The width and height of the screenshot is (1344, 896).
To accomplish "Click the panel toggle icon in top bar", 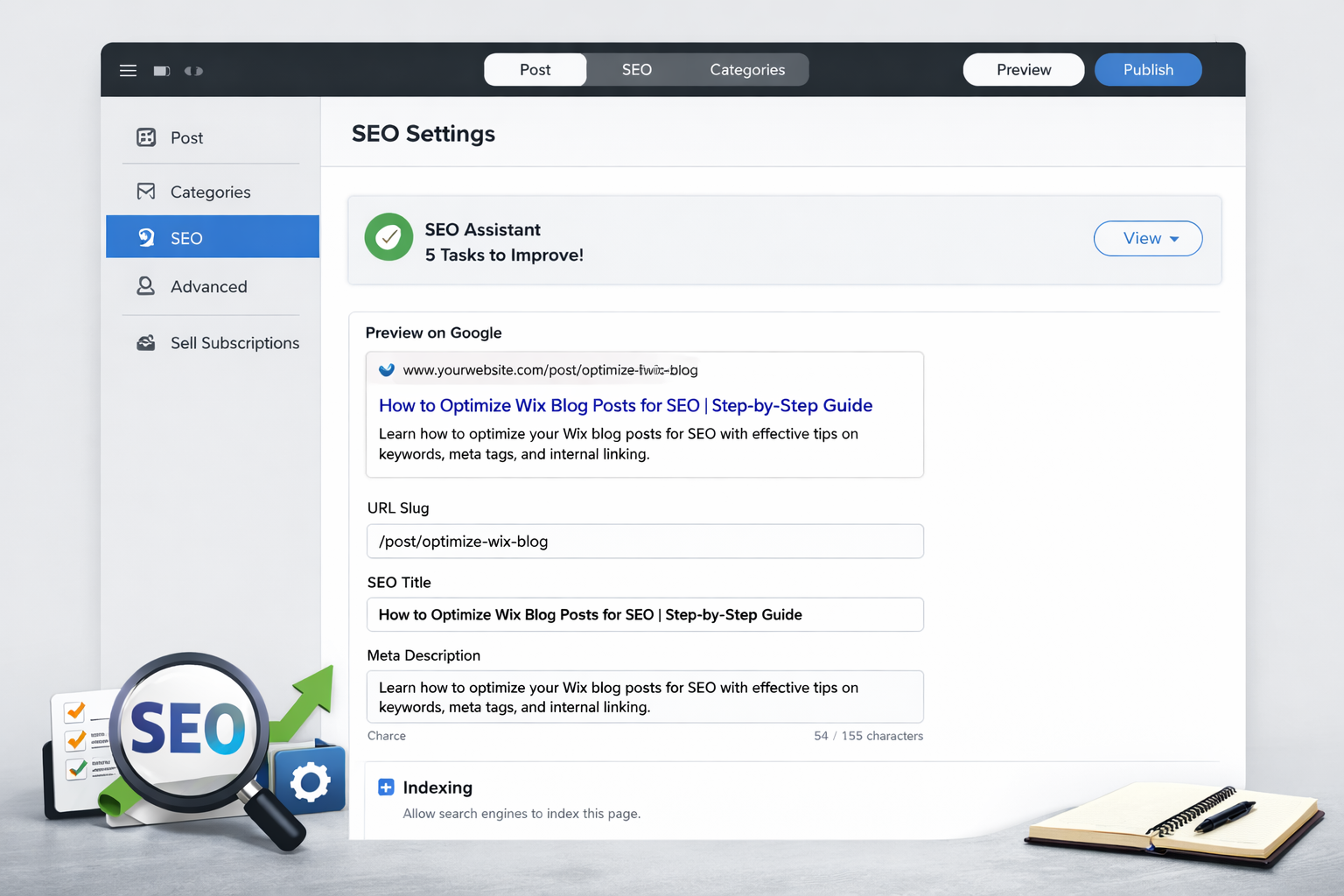I will (162, 71).
